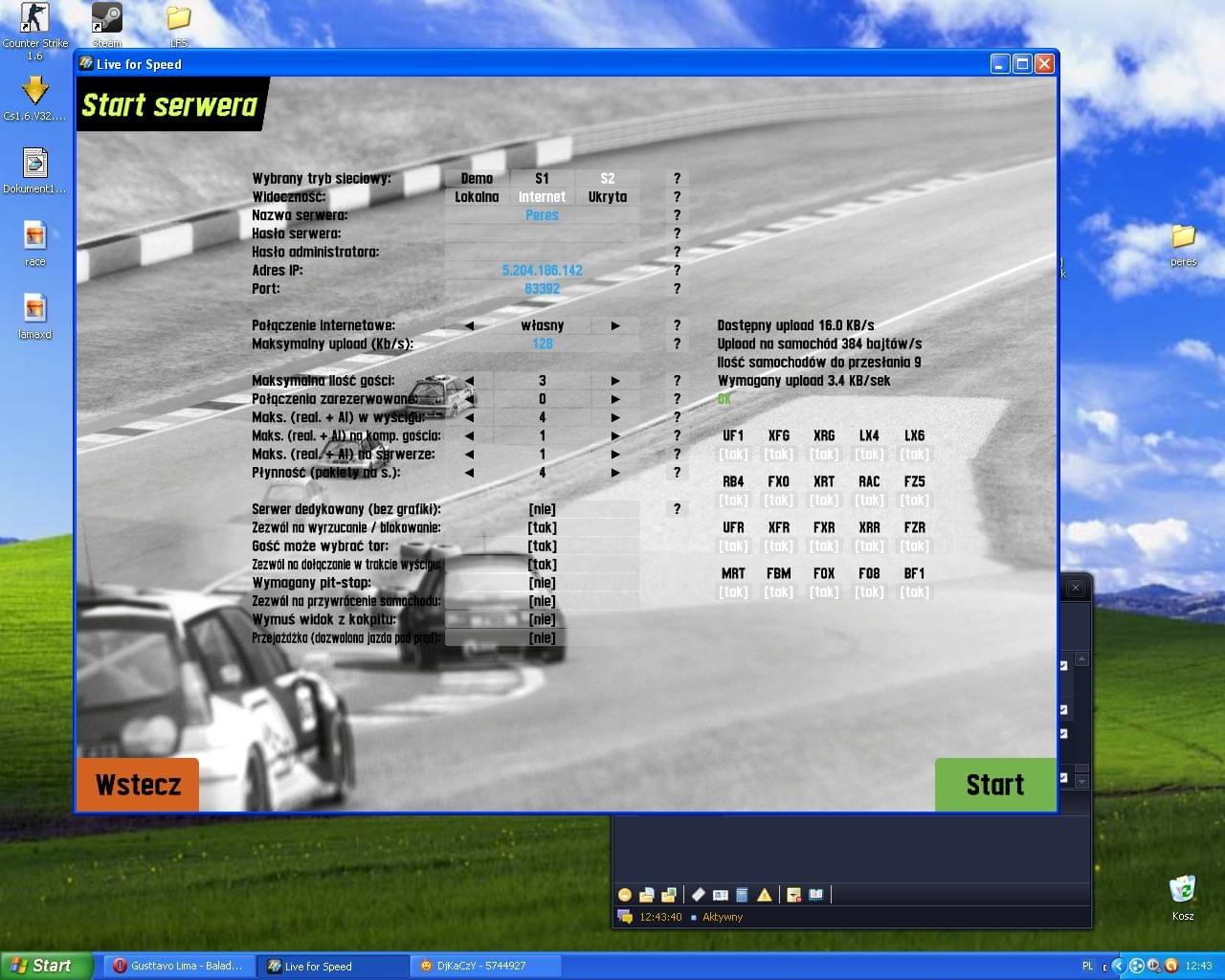Screen dimensions: 1225x980
Task: Toggle Serwer dedykowany [nie] setting
Action: (x=542, y=509)
